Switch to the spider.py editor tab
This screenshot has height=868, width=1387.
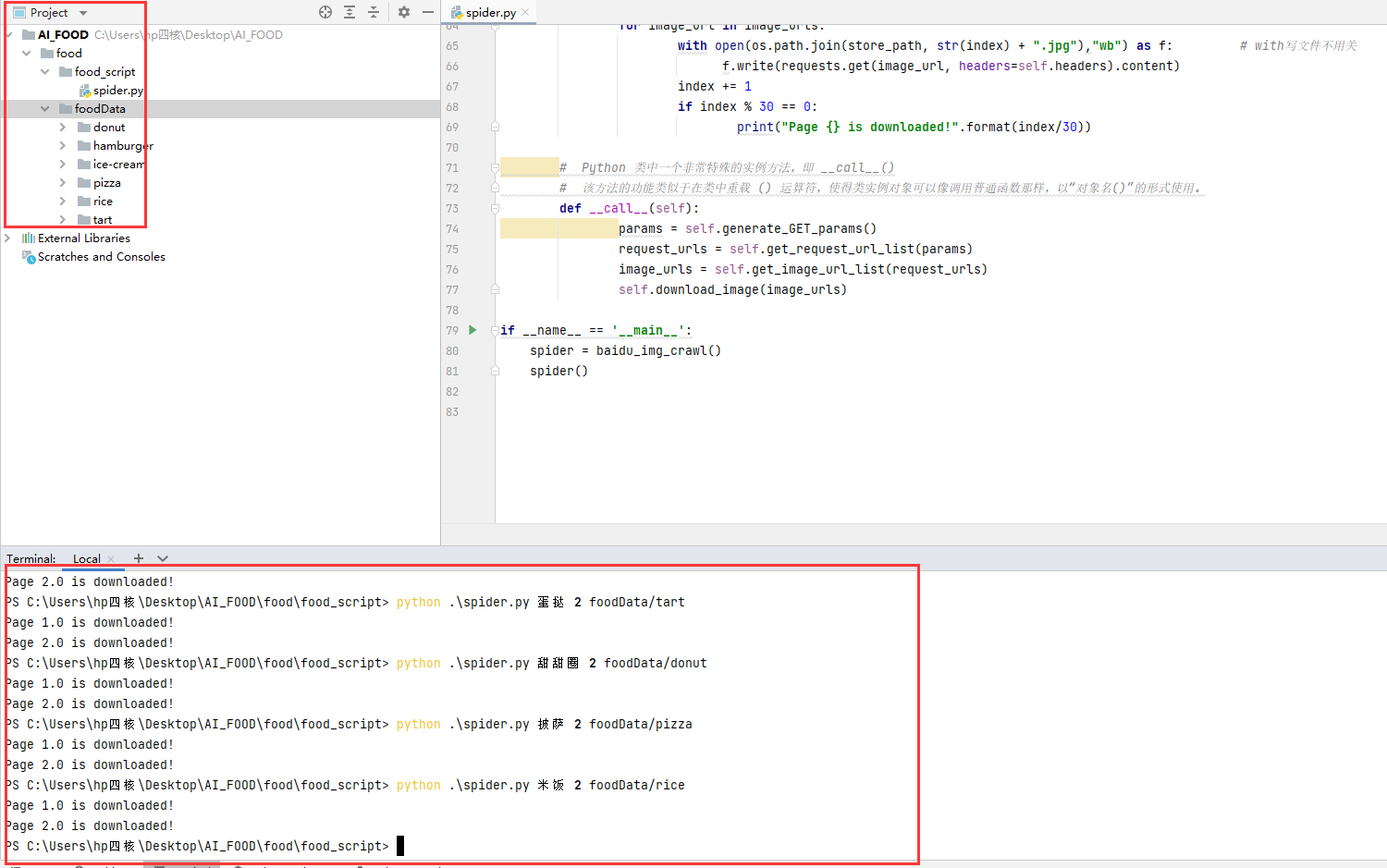[x=490, y=12]
